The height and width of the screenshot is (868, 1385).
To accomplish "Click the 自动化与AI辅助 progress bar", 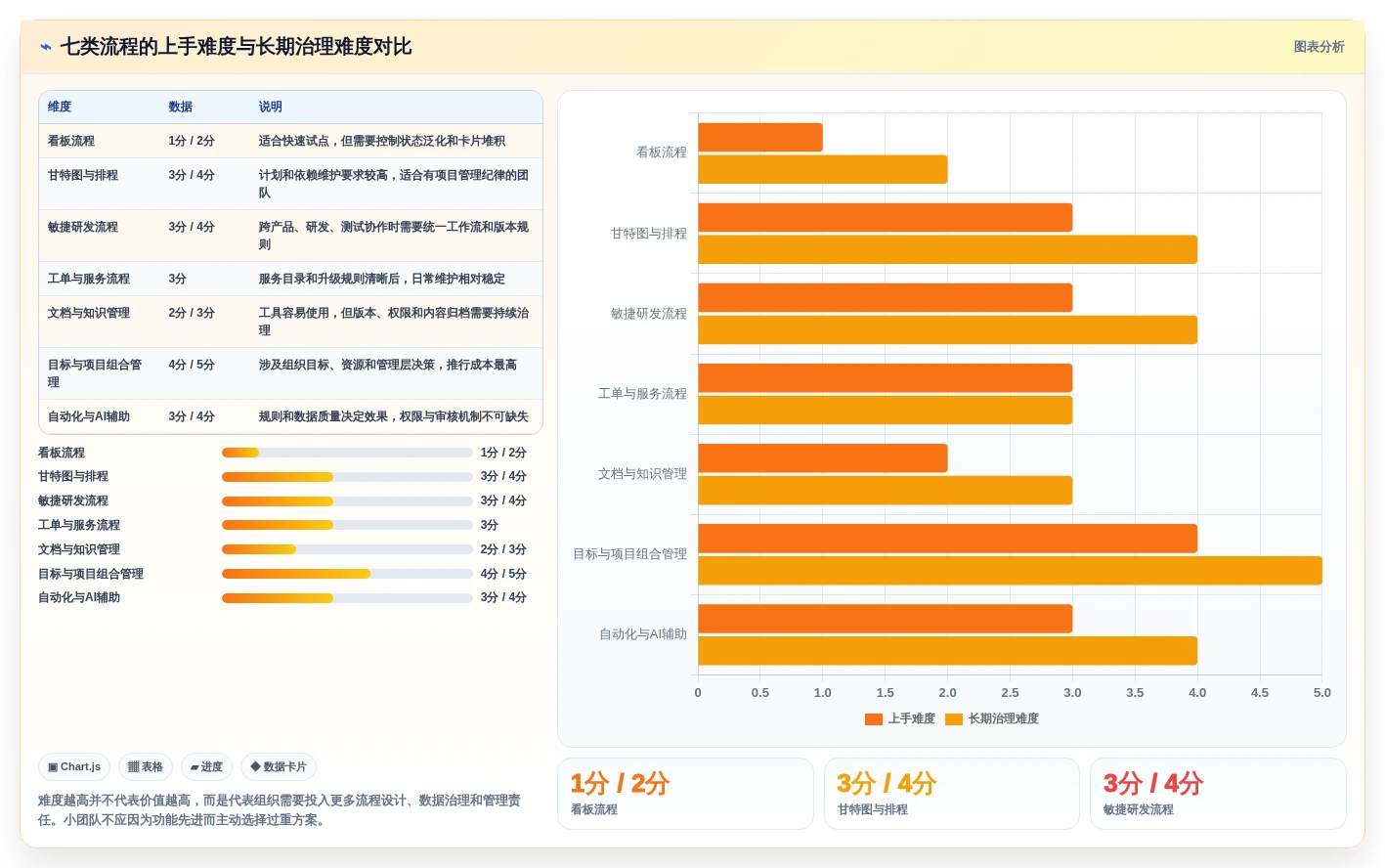I will pyautogui.click(x=347, y=598).
